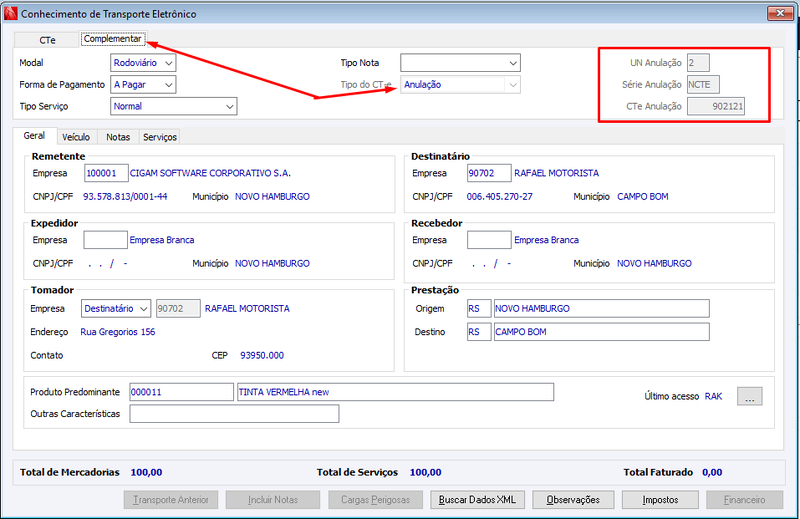Click the CPF value 006.405.270-27
The width and height of the screenshot is (800, 519).
pyautogui.click(x=499, y=196)
